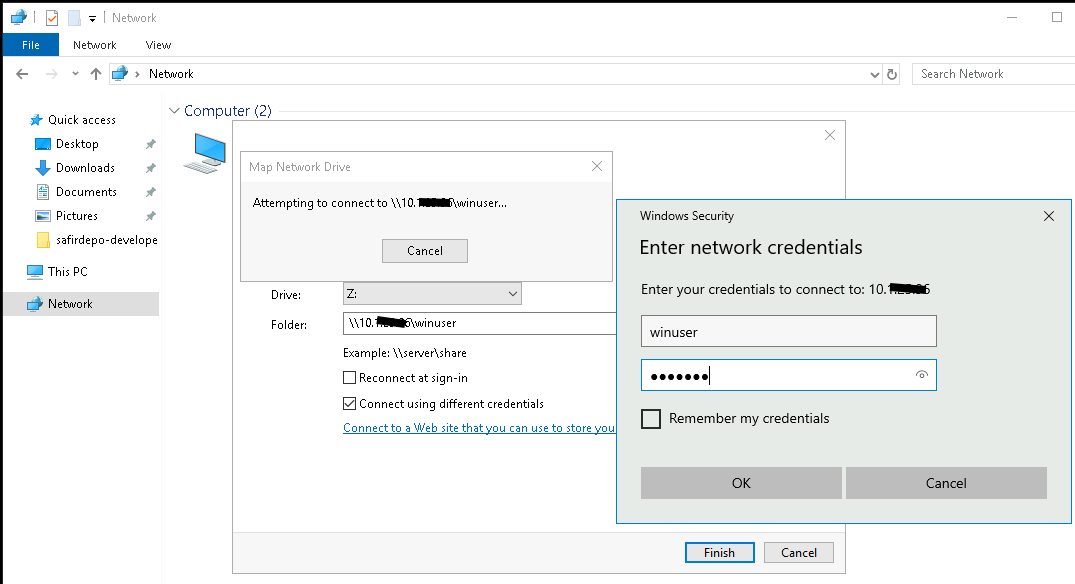
Task: Open the File menu
Action: pyautogui.click(x=31, y=45)
